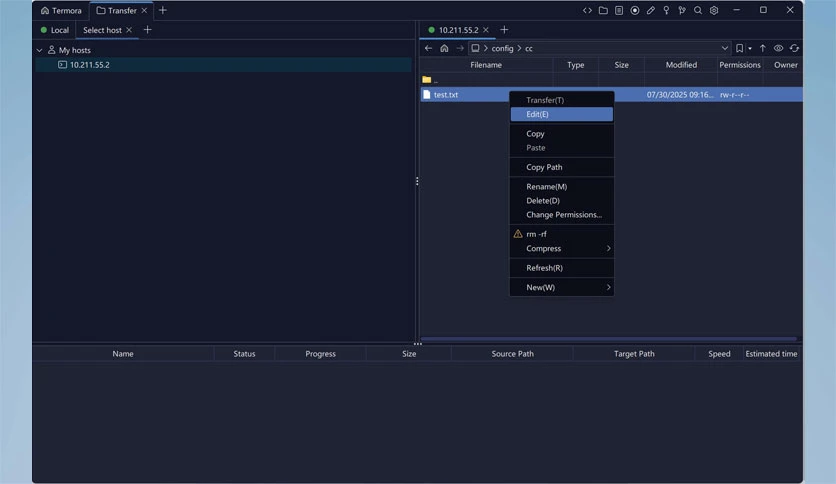Open the snippets code icon in title bar
This screenshot has width=836, height=484.
[x=587, y=10]
